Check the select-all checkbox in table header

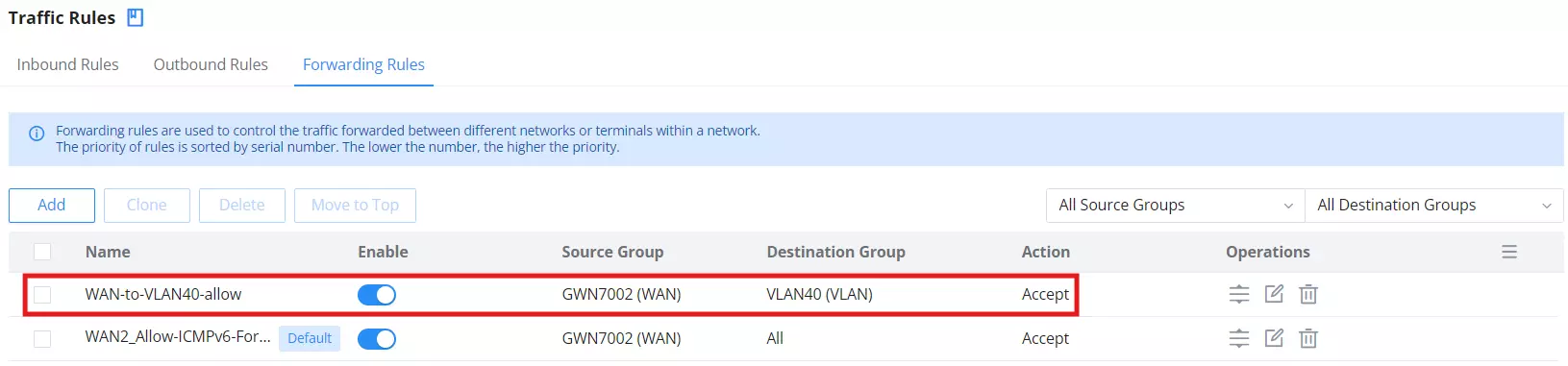point(42,252)
